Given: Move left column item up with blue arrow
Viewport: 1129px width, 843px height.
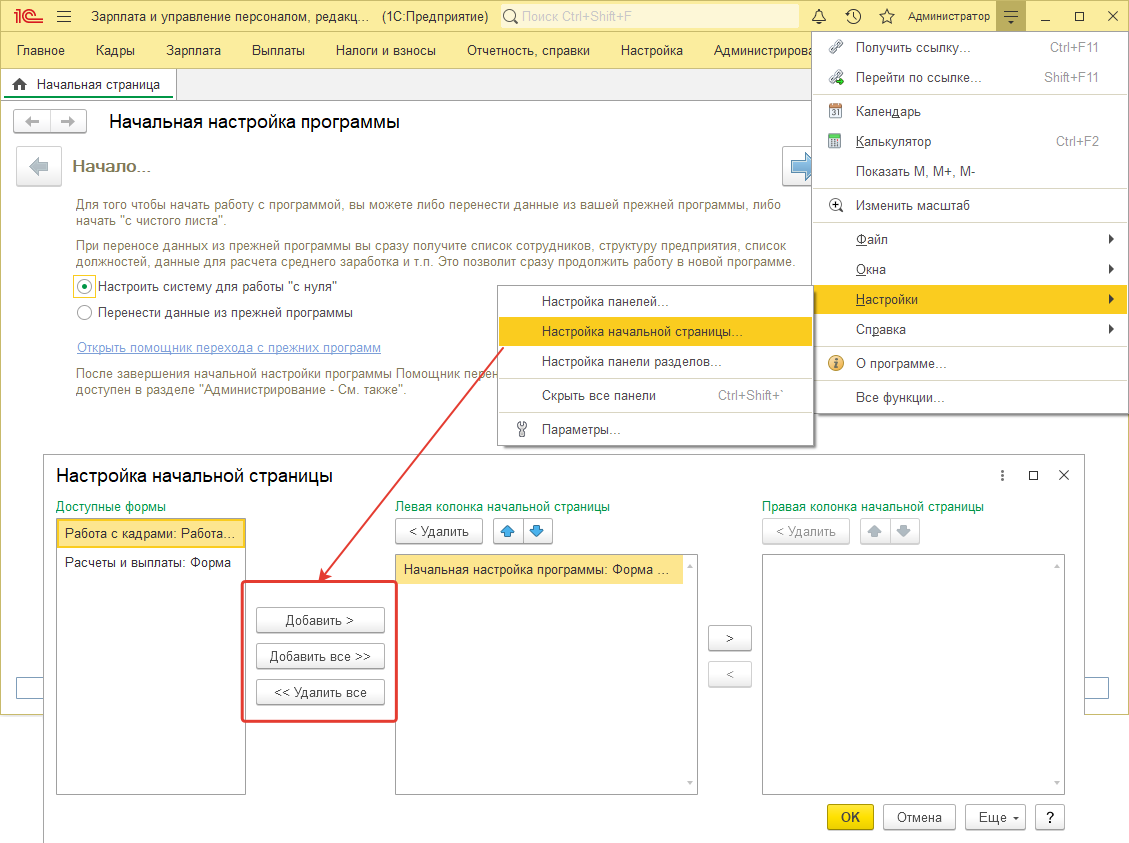Looking at the screenshot, I should [x=509, y=531].
